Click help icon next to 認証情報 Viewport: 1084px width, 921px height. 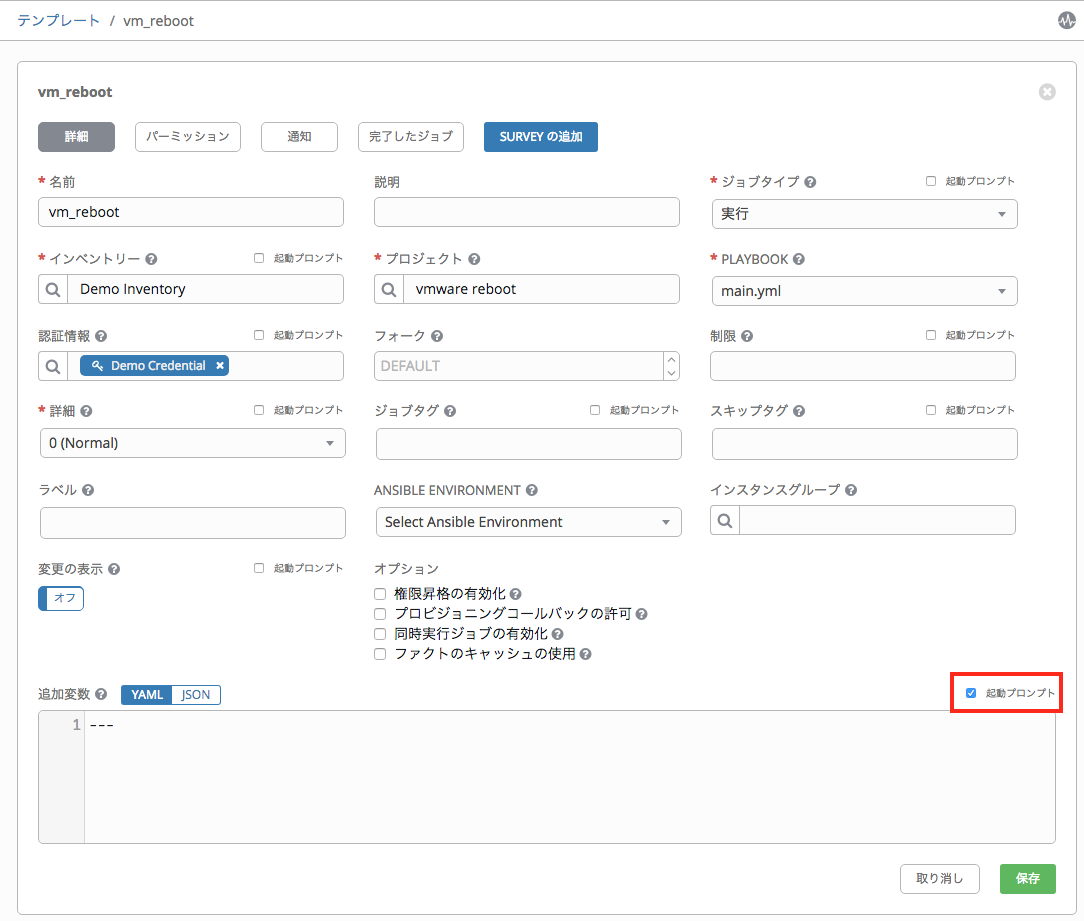[x=101, y=336]
